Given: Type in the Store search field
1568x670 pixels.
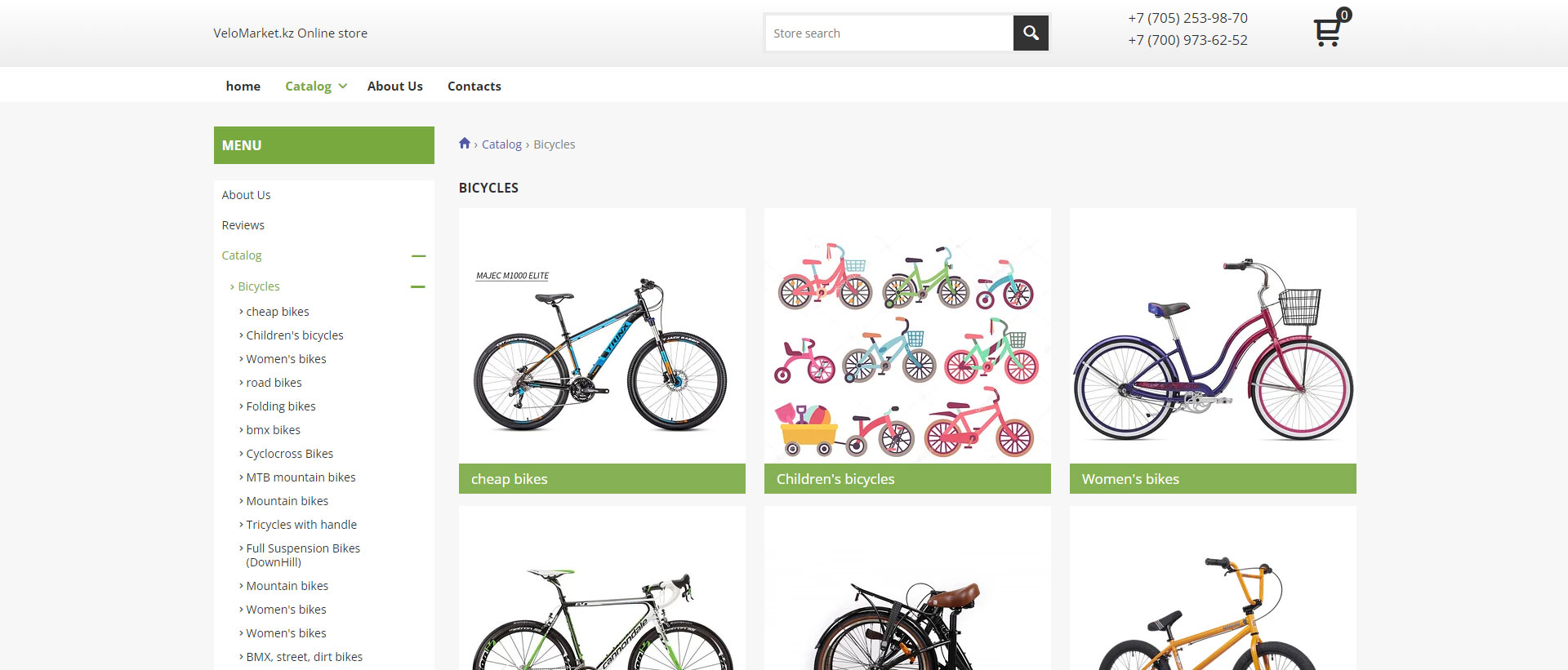Looking at the screenshot, I should pos(889,33).
